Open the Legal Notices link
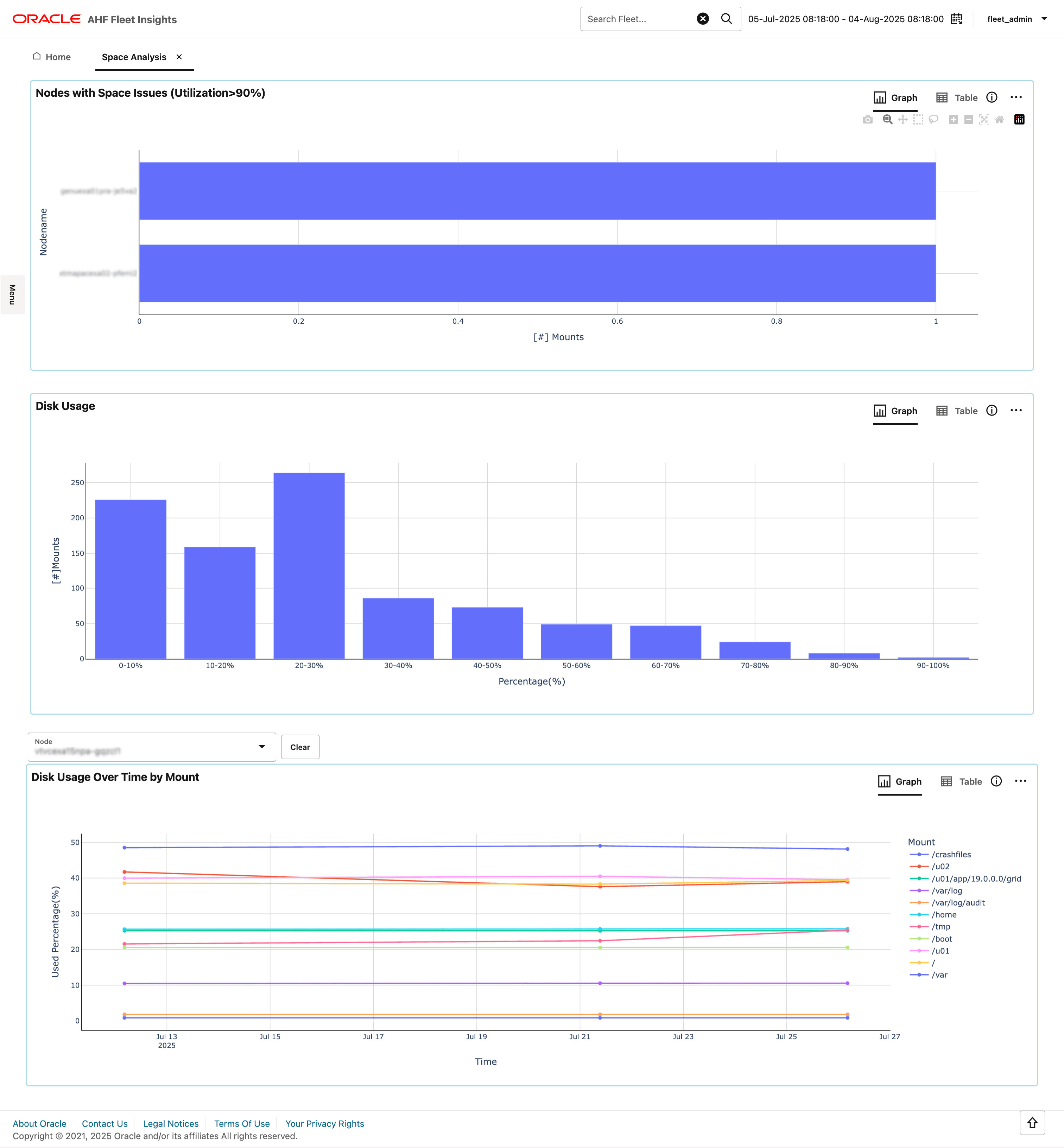Screen dimensions: 1064x1148 click(170, 1123)
